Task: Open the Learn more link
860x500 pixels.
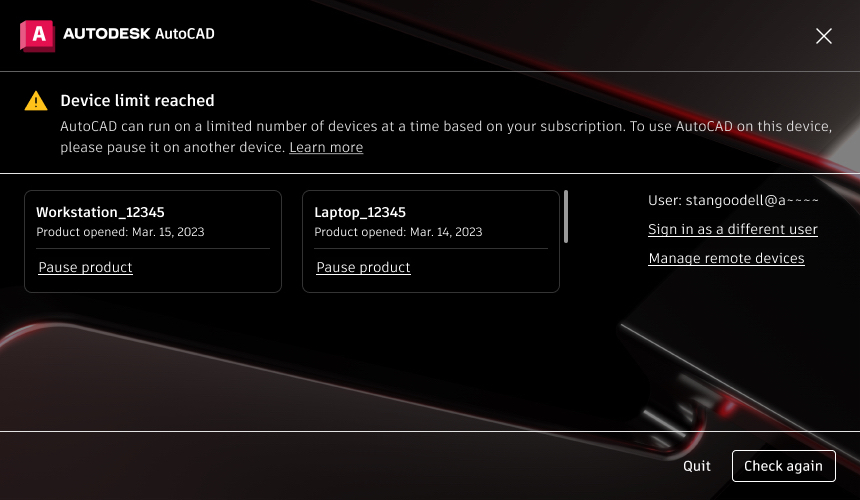Action: coord(326,148)
